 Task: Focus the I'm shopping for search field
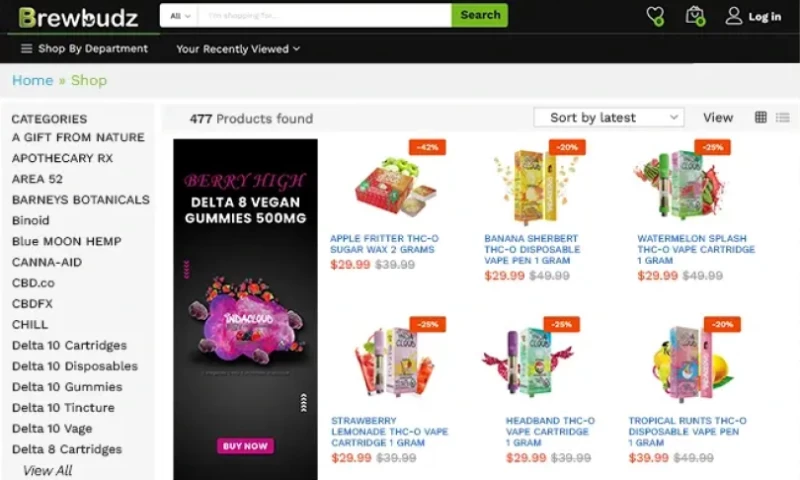pos(324,16)
